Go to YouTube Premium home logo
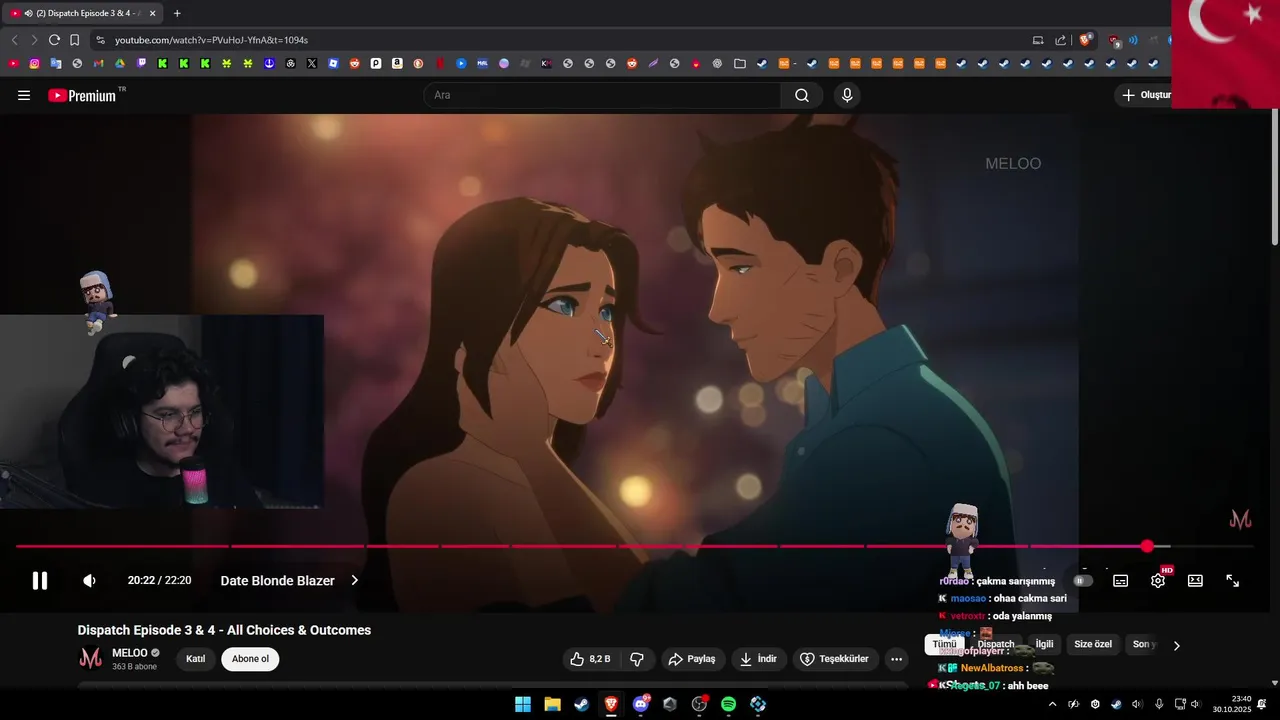The image size is (1280, 720). point(81,96)
